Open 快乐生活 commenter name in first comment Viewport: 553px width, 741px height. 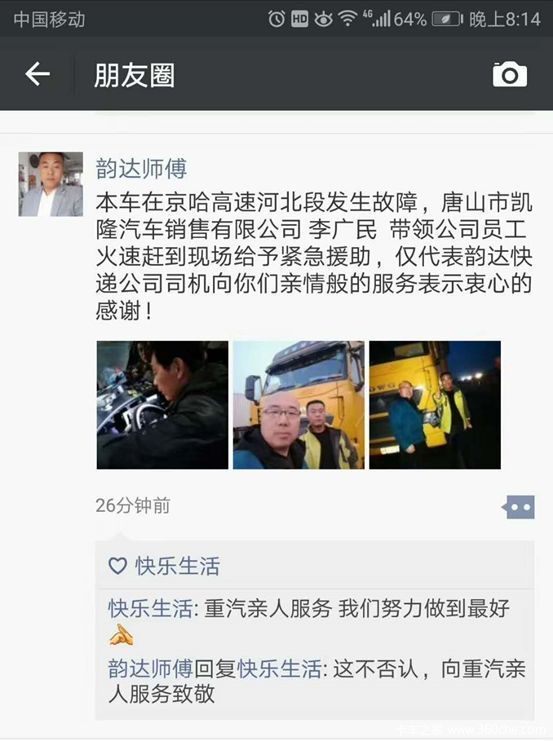150,609
